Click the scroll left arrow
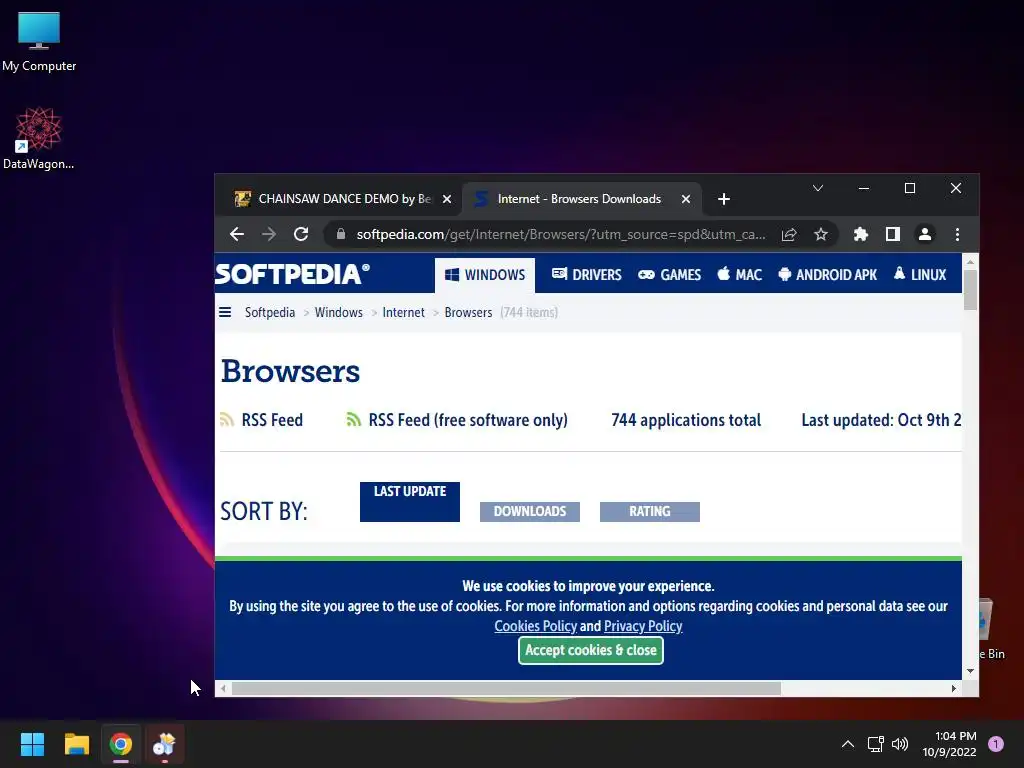This screenshot has width=1024, height=768. (223, 688)
